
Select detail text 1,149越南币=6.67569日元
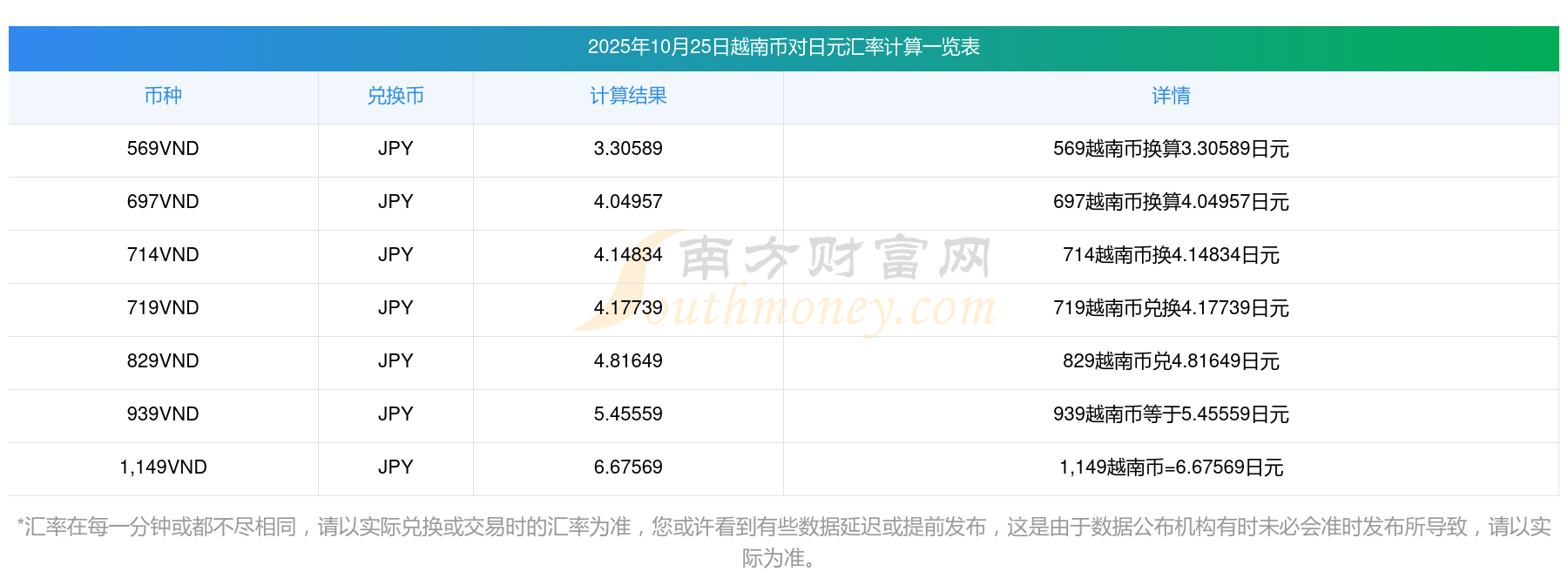1171,467
